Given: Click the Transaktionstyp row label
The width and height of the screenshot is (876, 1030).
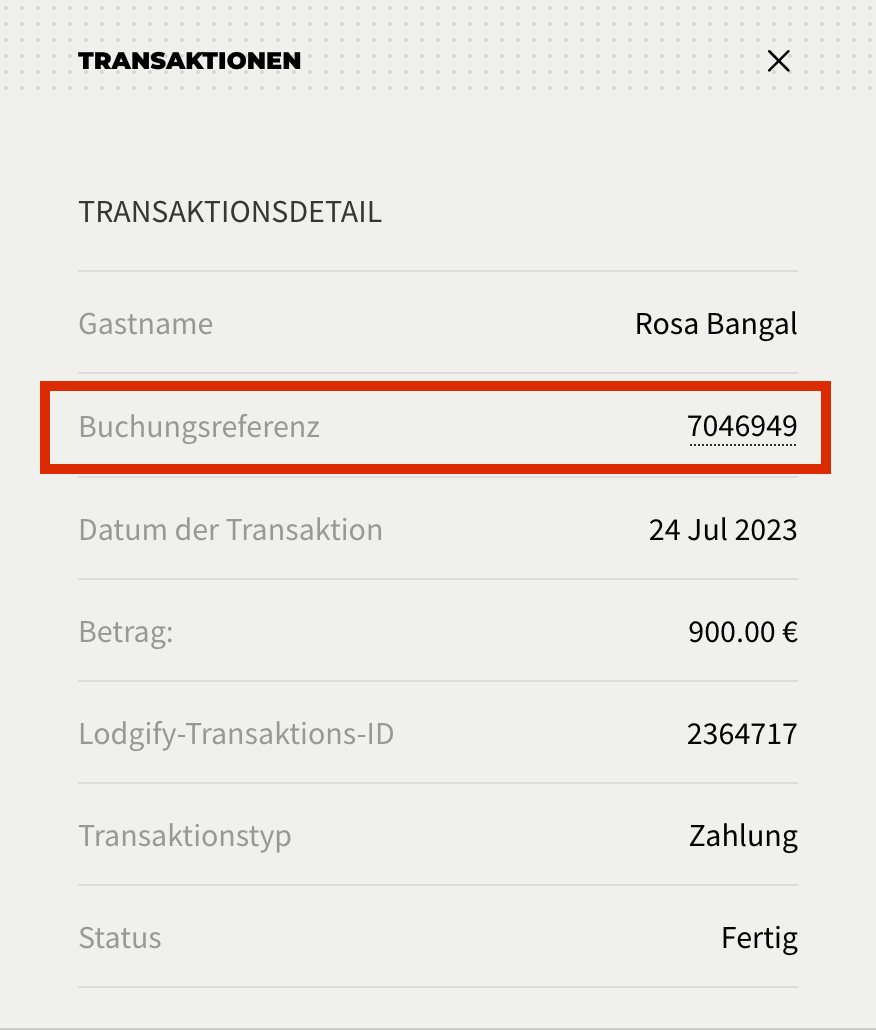Looking at the screenshot, I should [x=185, y=835].
